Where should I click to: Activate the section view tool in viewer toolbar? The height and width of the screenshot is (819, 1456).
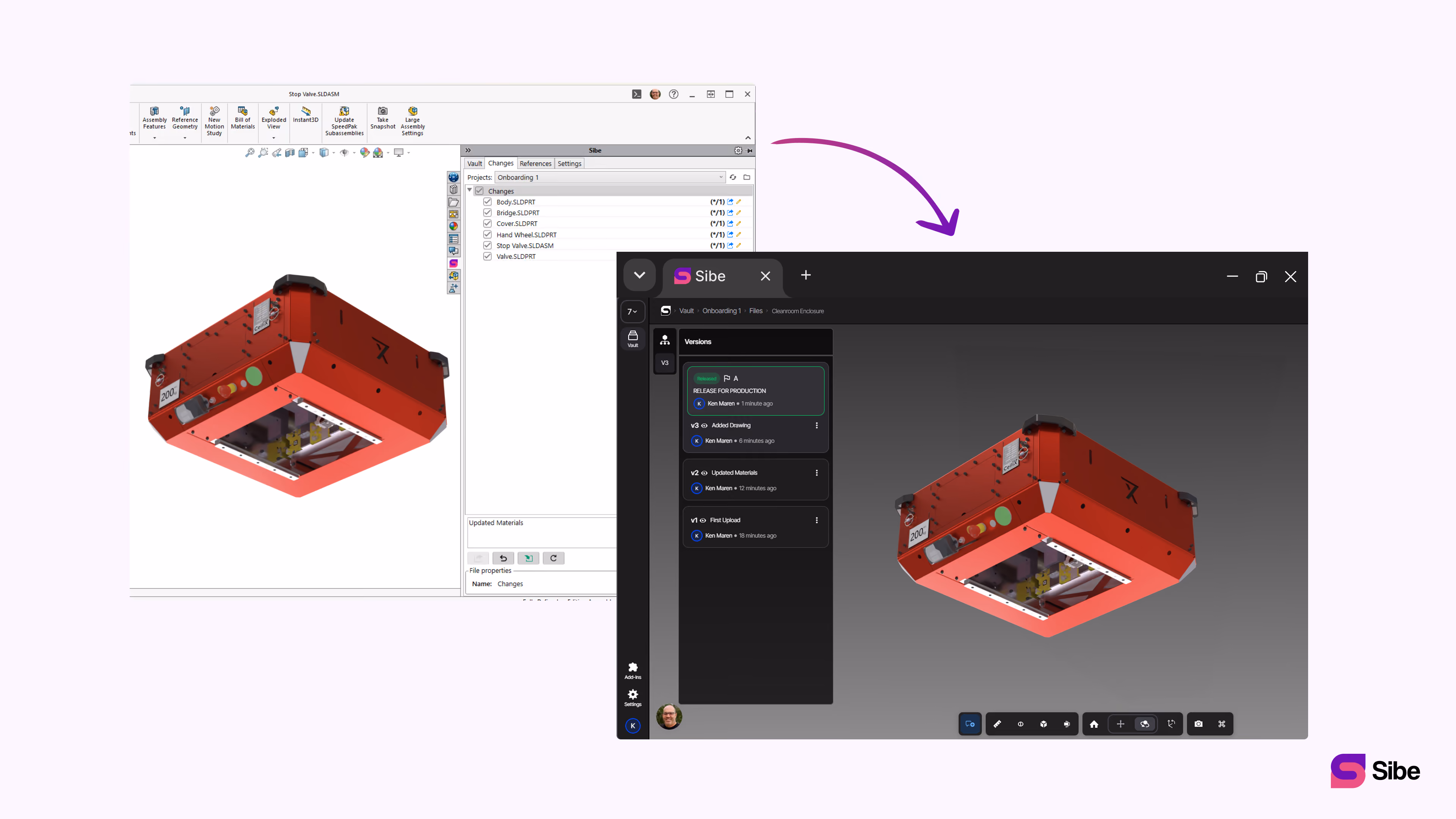1021,724
